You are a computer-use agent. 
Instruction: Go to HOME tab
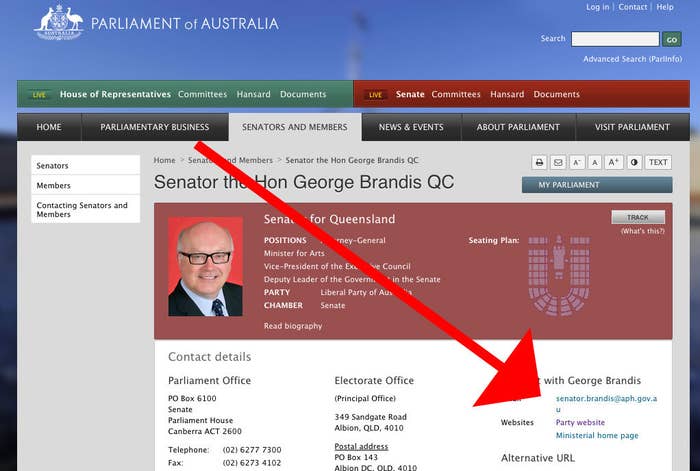tap(49, 127)
